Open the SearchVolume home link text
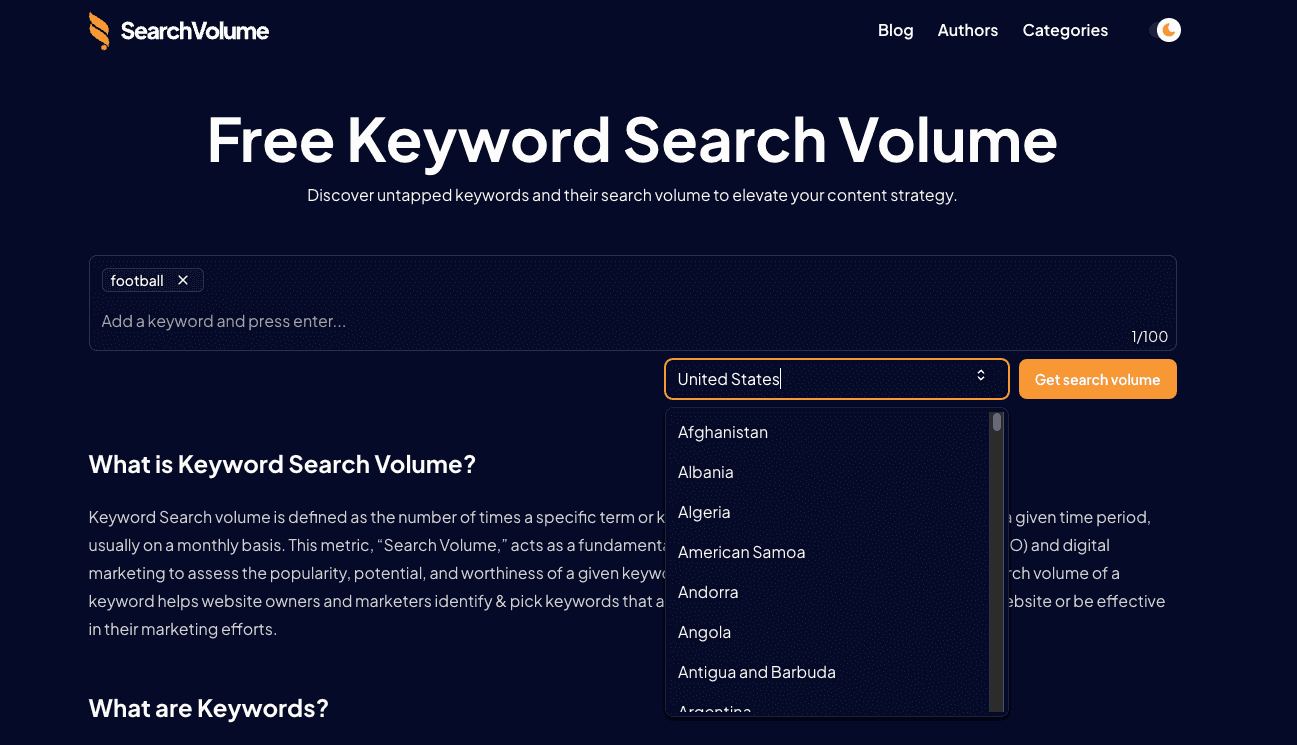Screen dimensions: 1297x745 coord(195,31)
